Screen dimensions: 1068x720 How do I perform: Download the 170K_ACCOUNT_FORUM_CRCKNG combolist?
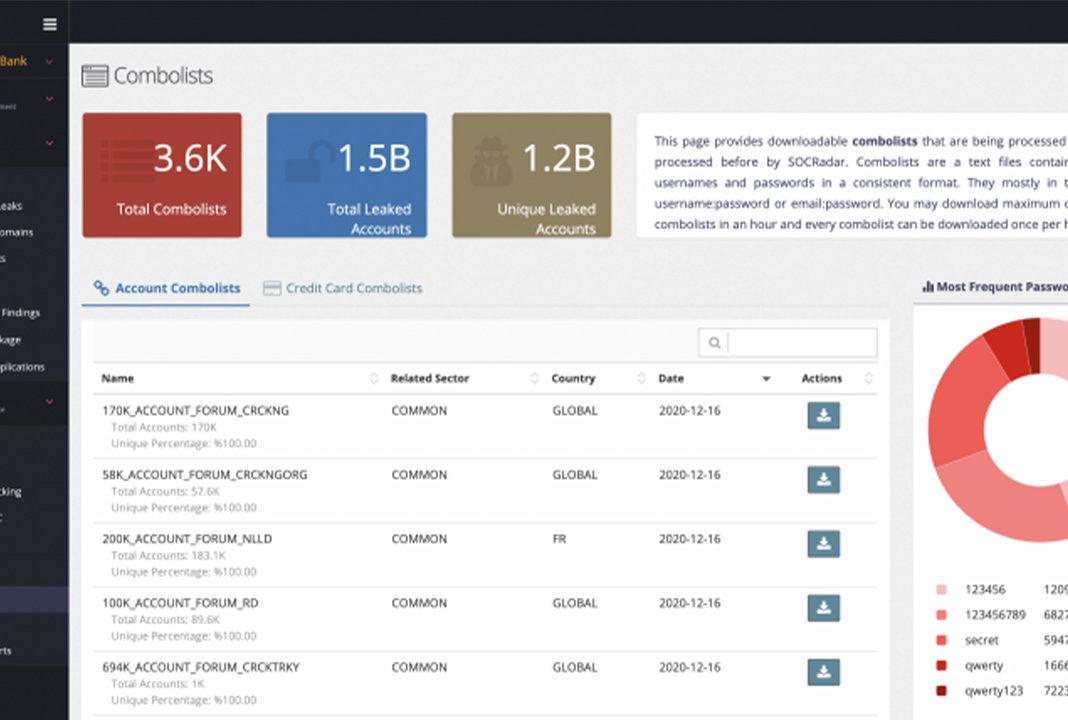tap(823, 416)
